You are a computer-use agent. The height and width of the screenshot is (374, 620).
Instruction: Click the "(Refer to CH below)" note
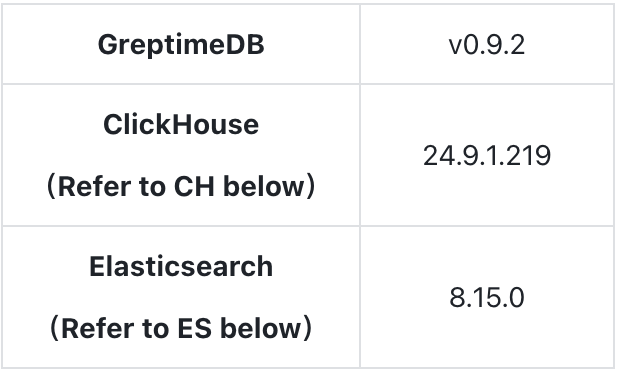click(x=181, y=186)
